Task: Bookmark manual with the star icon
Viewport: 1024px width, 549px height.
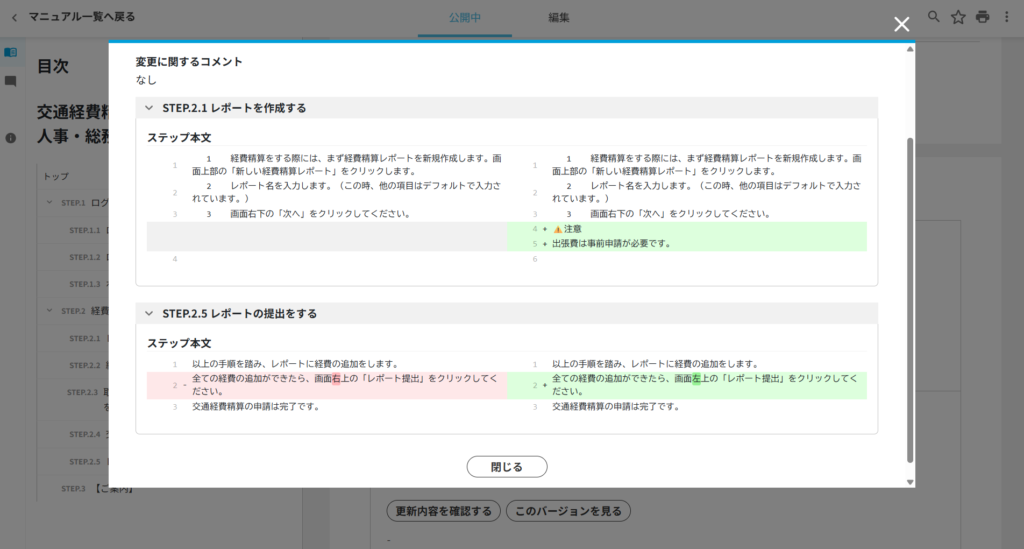Action: (x=958, y=17)
